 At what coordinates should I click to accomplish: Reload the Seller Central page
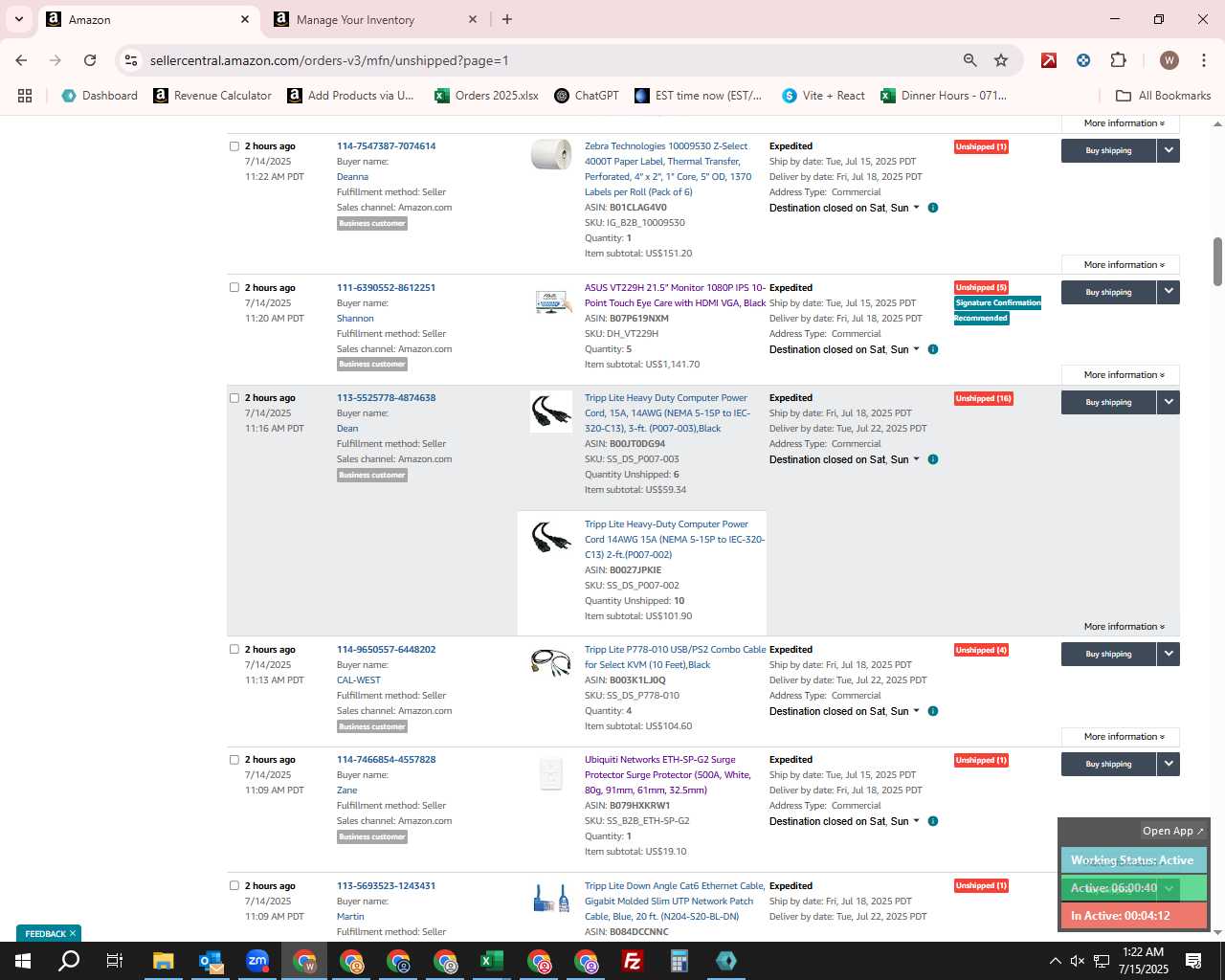pos(90,60)
